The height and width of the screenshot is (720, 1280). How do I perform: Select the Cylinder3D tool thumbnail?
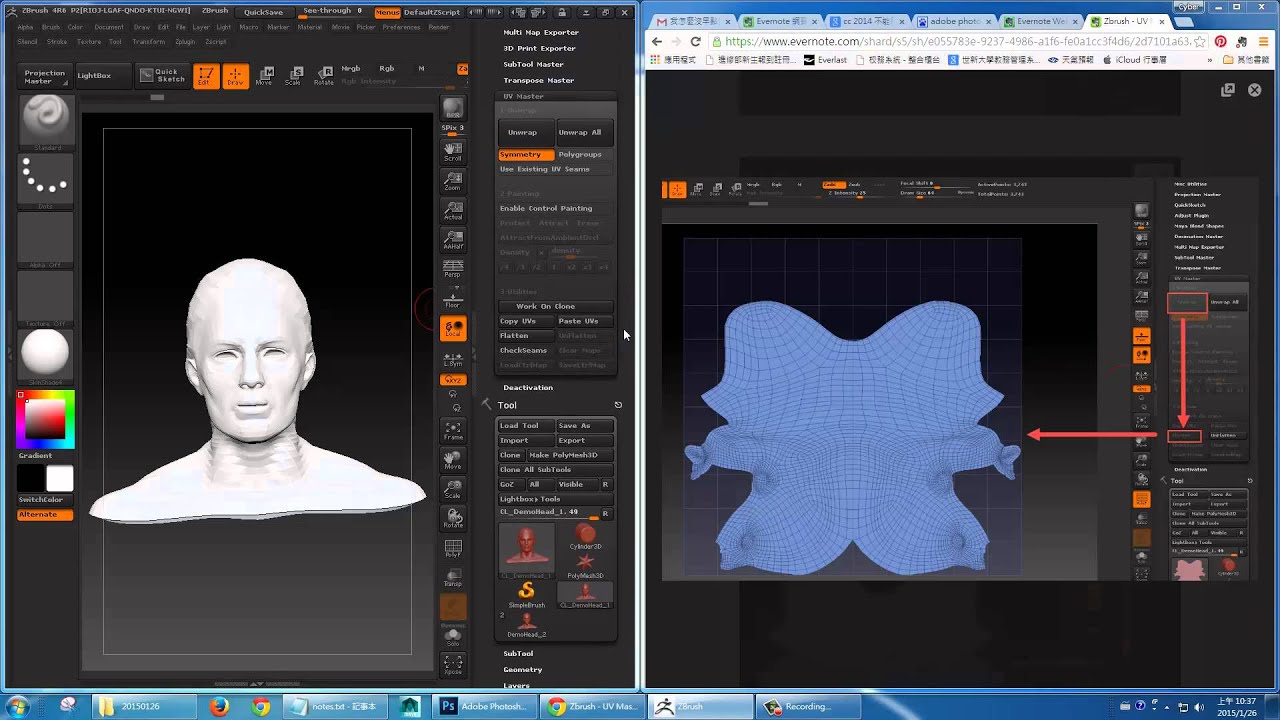pyautogui.click(x=585, y=537)
